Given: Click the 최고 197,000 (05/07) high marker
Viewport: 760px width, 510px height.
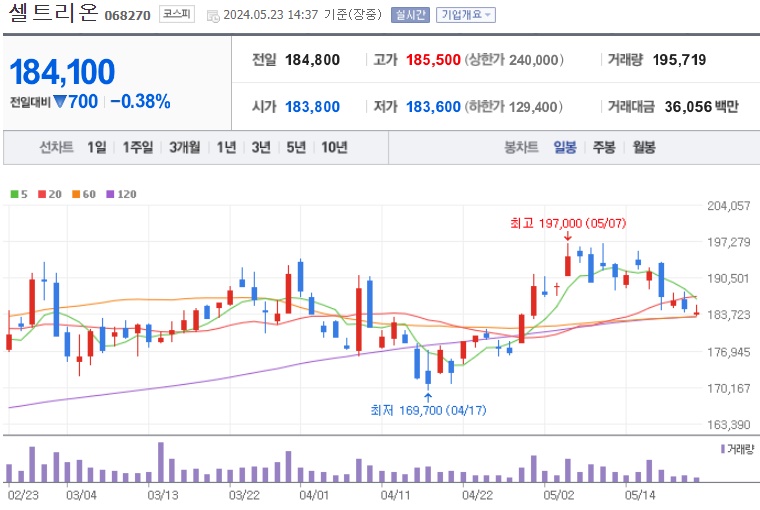Looking at the screenshot, I should 568,223.
